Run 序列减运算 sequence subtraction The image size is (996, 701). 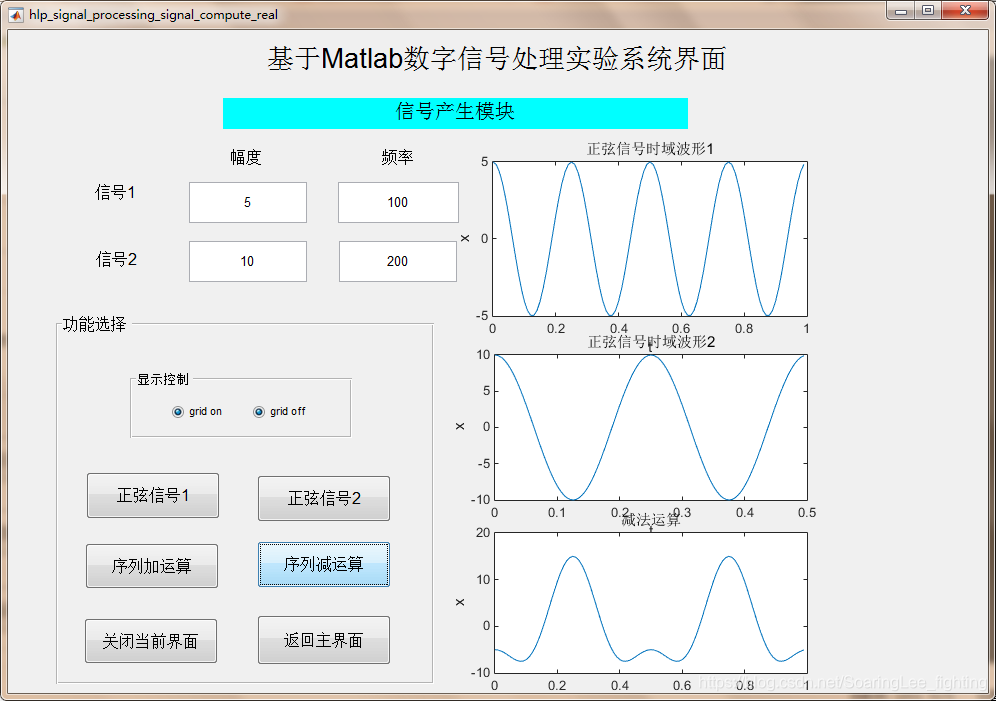[324, 564]
